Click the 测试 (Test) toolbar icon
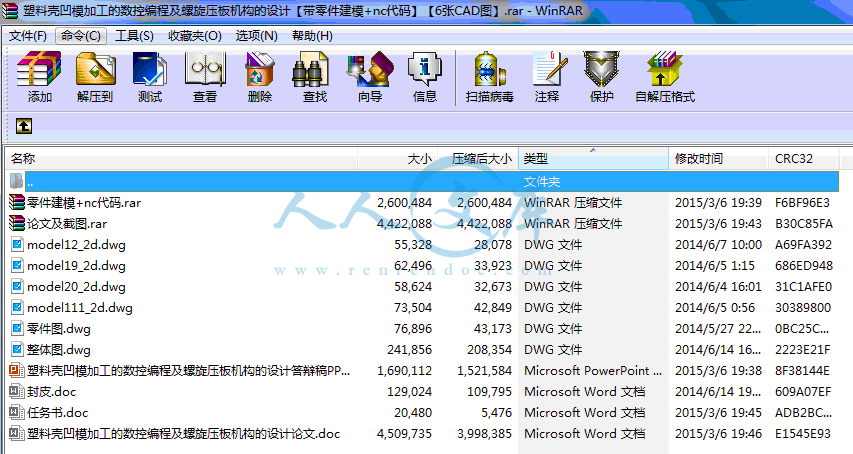The image size is (853, 454). (150, 69)
